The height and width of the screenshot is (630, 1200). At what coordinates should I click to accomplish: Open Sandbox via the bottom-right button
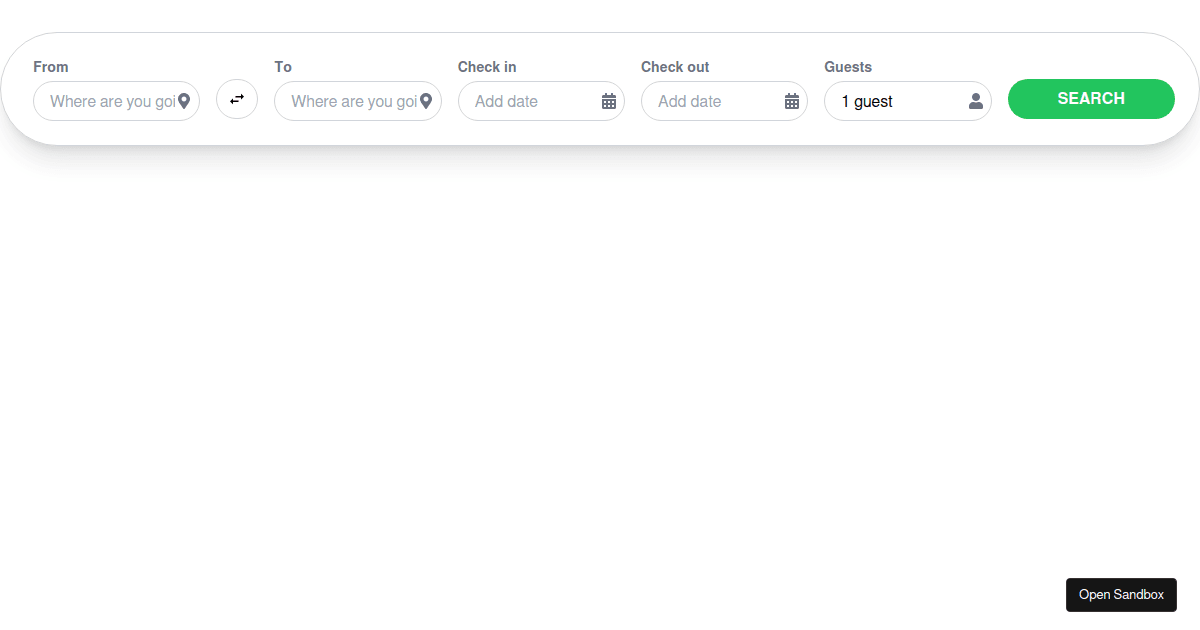coord(1121,594)
